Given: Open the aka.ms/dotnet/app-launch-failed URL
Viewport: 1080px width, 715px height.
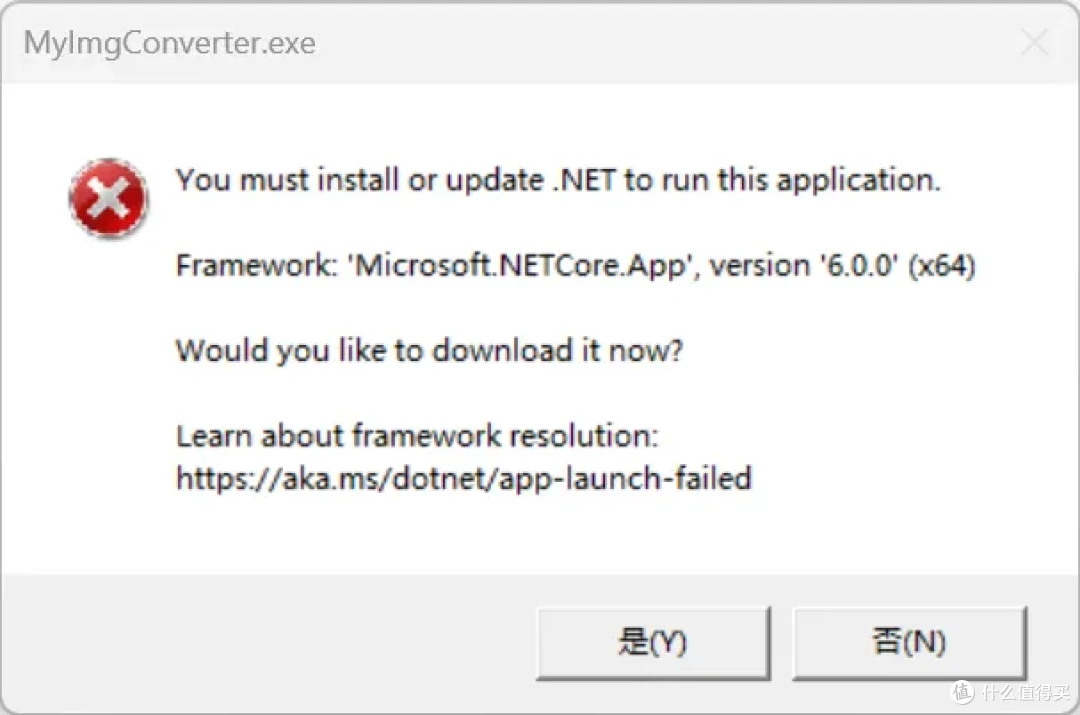Looking at the screenshot, I should tap(464, 478).
